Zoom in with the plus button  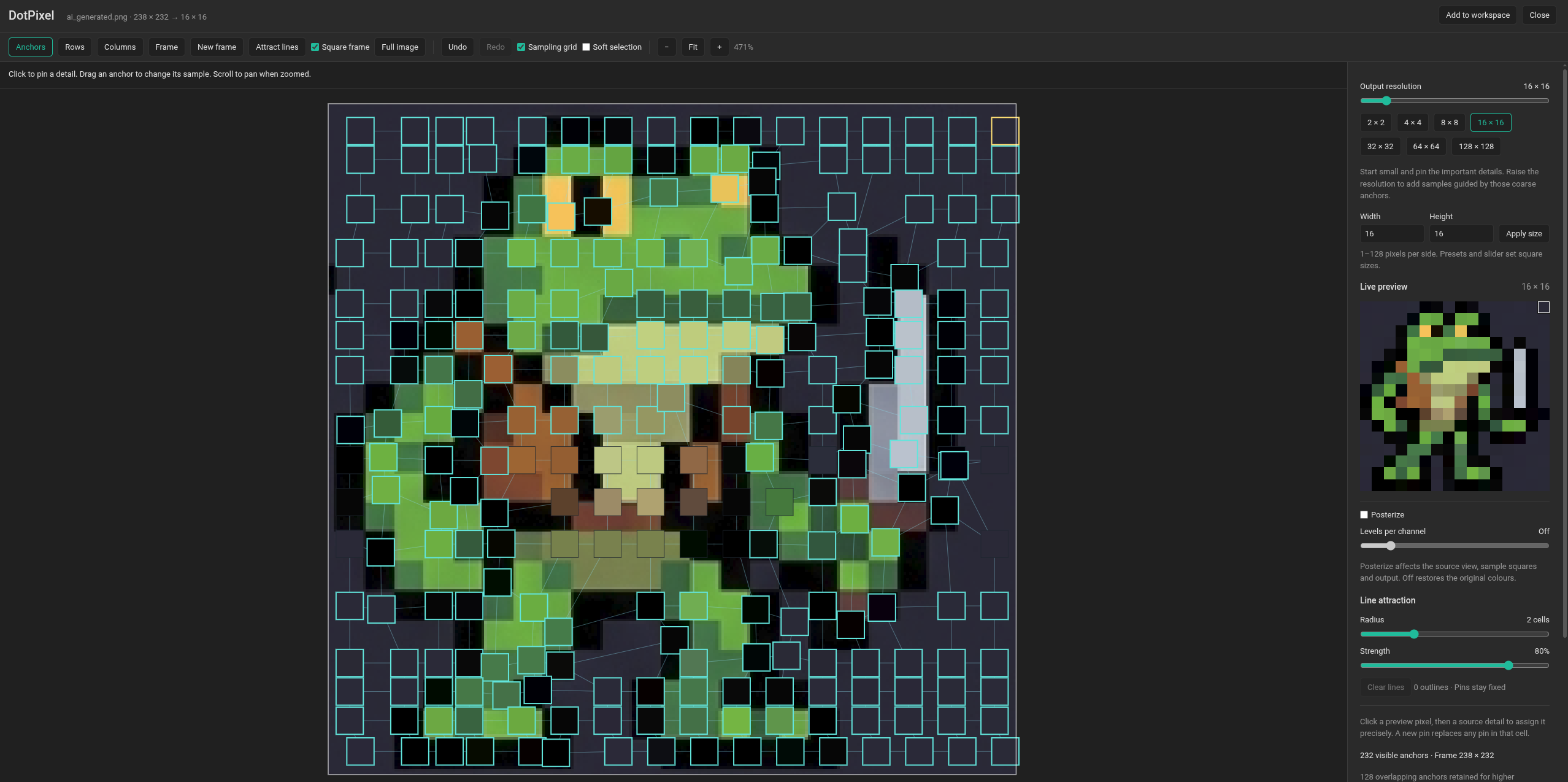tap(719, 47)
